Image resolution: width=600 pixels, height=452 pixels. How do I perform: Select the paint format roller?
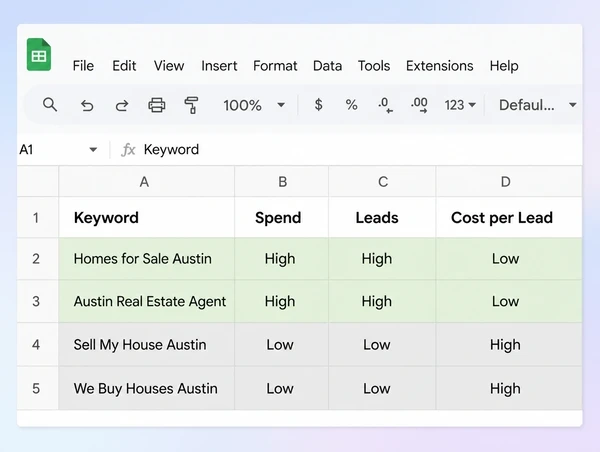point(191,105)
